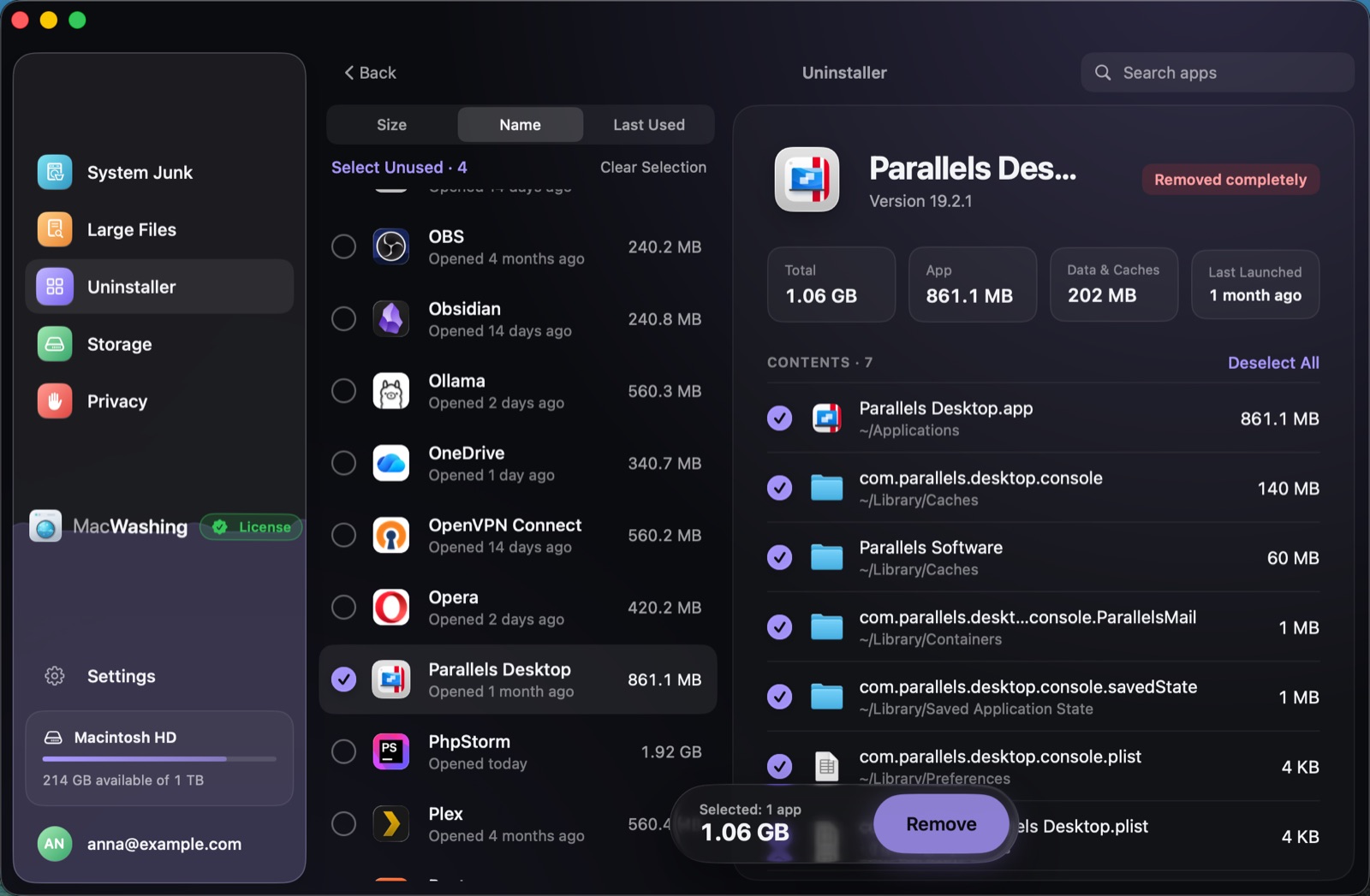Sort apps by Last Used tab
Screen dimensions: 1370x896
coord(649,125)
